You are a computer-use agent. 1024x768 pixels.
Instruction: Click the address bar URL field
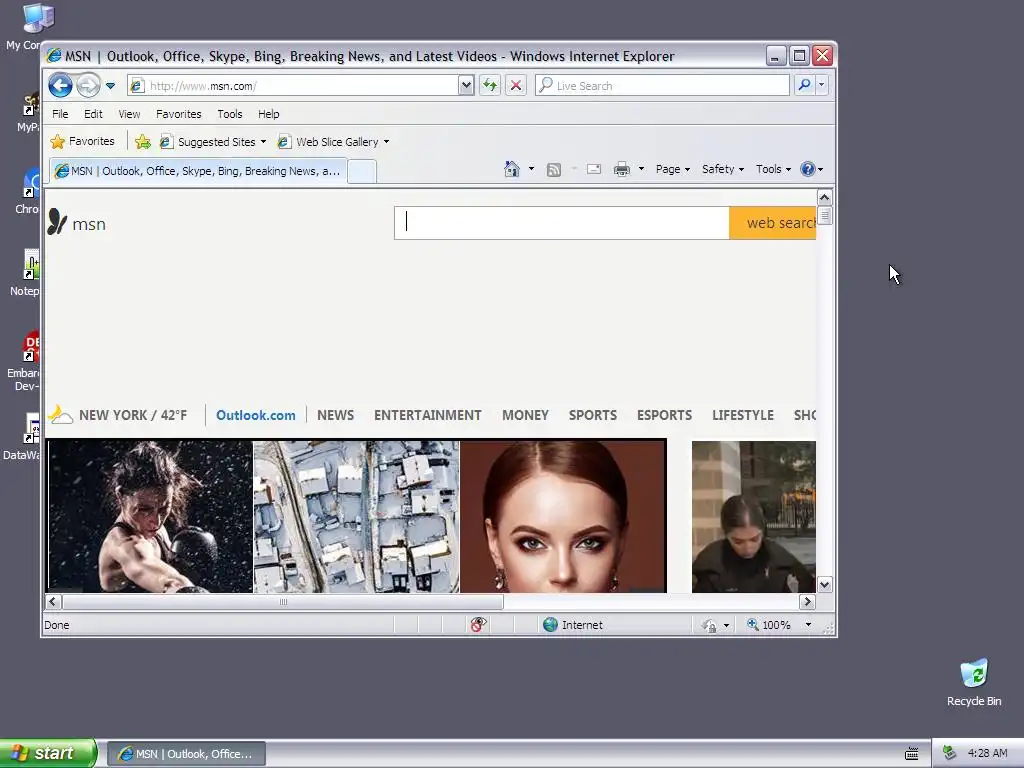(x=293, y=86)
